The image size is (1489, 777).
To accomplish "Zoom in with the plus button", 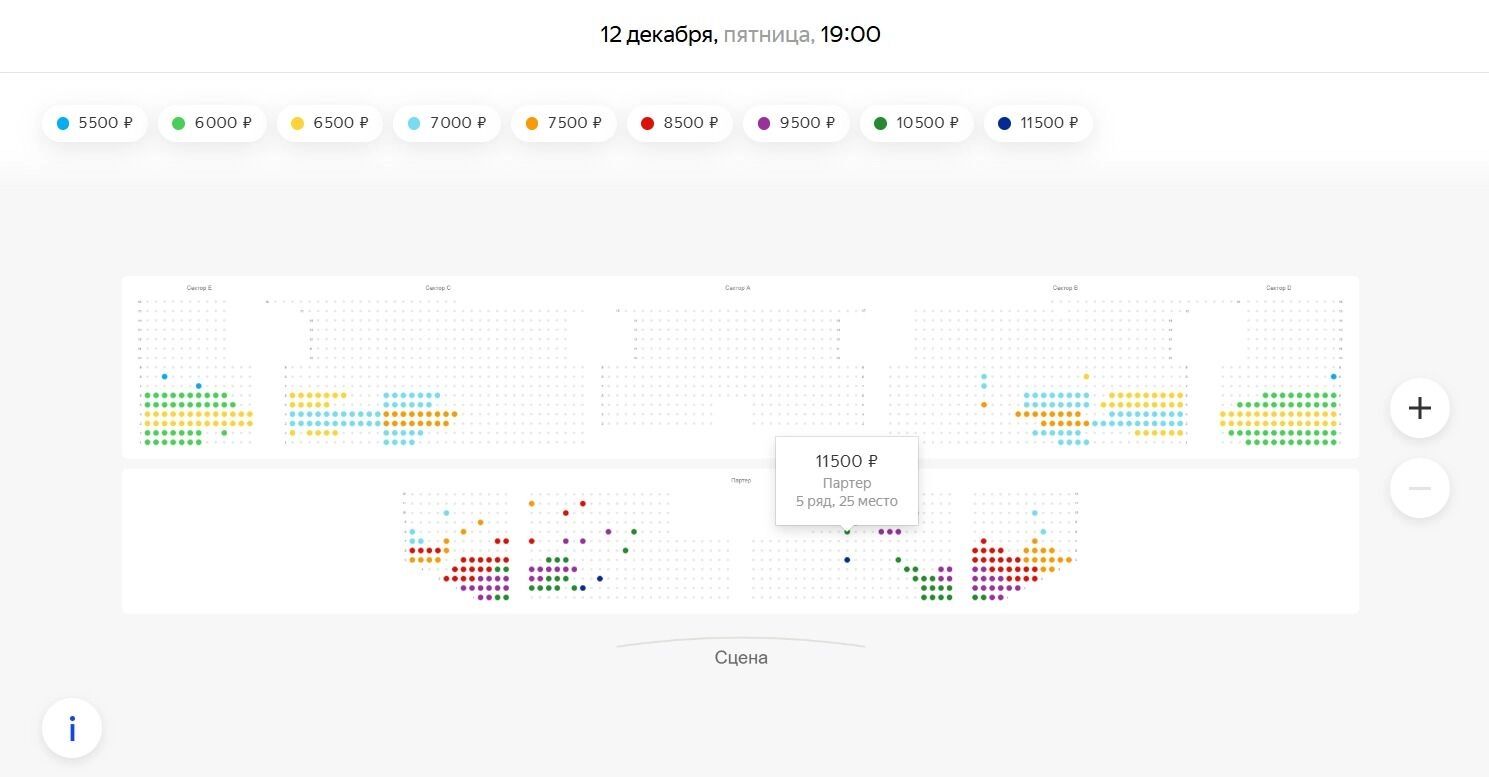I will (1419, 408).
